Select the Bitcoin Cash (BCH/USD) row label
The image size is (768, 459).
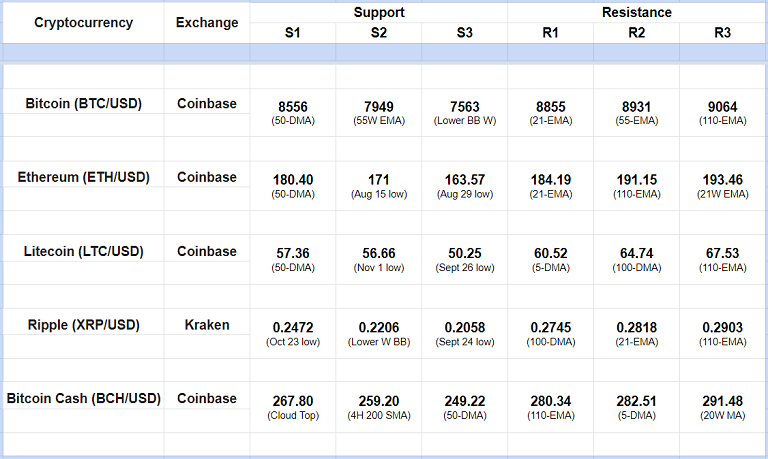83,399
